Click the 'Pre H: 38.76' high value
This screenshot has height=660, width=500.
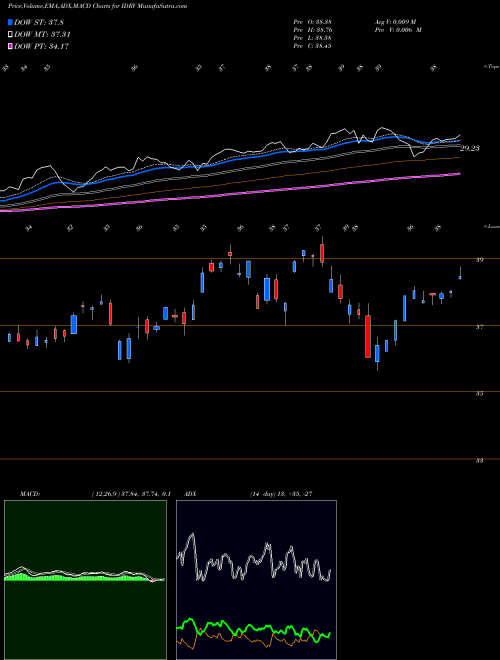[x=312, y=30]
